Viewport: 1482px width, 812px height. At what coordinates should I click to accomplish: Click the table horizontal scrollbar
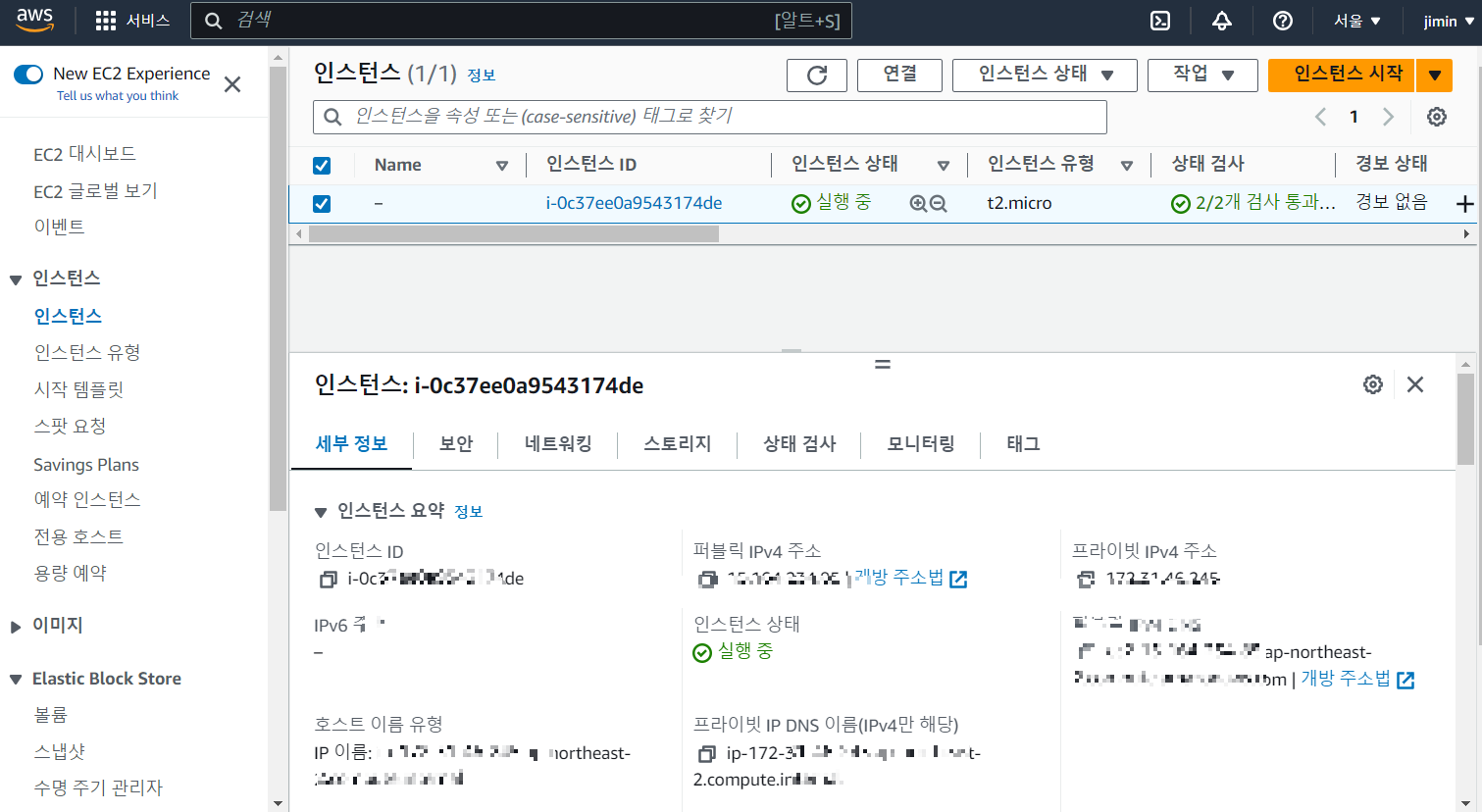click(x=514, y=234)
